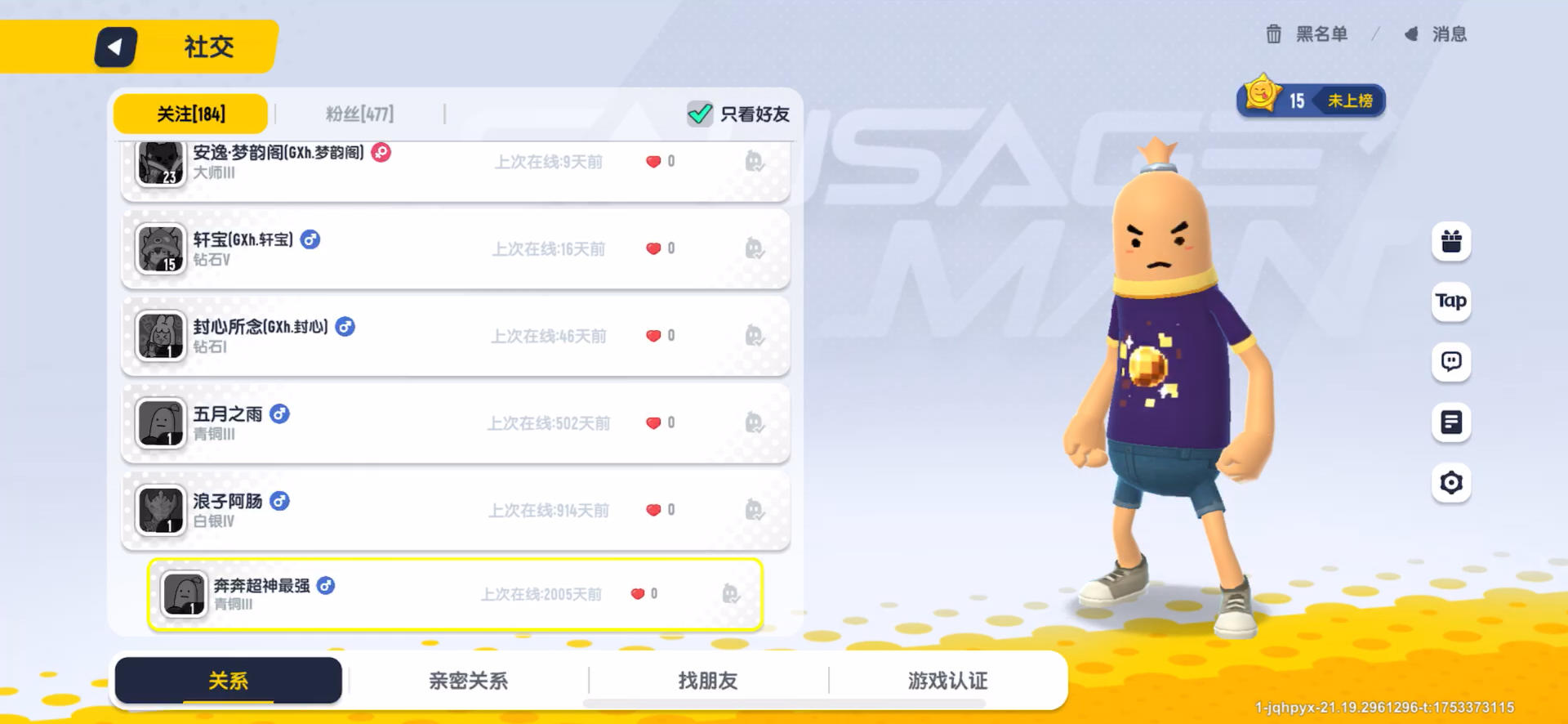Open the TapTap icon

pos(1451,302)
